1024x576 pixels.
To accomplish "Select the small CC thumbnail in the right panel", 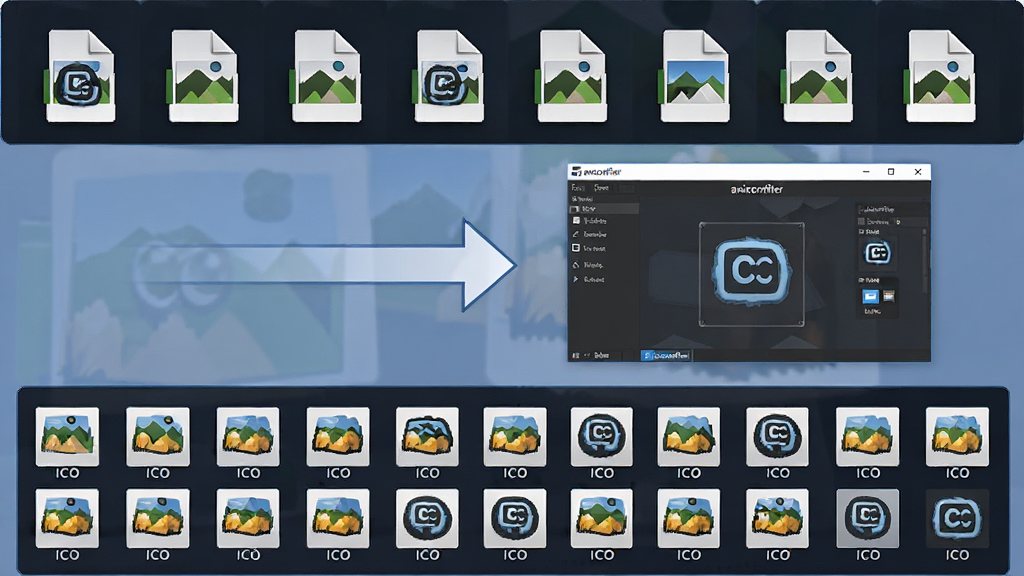I will pos(878,253).
